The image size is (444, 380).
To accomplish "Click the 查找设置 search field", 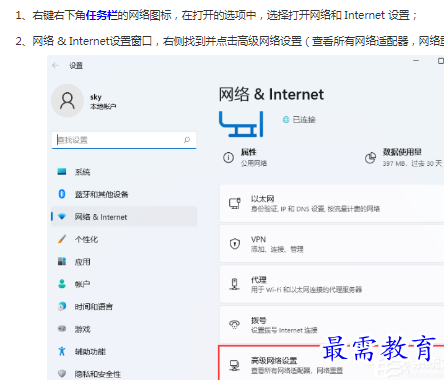I will (x=124, y=140).
